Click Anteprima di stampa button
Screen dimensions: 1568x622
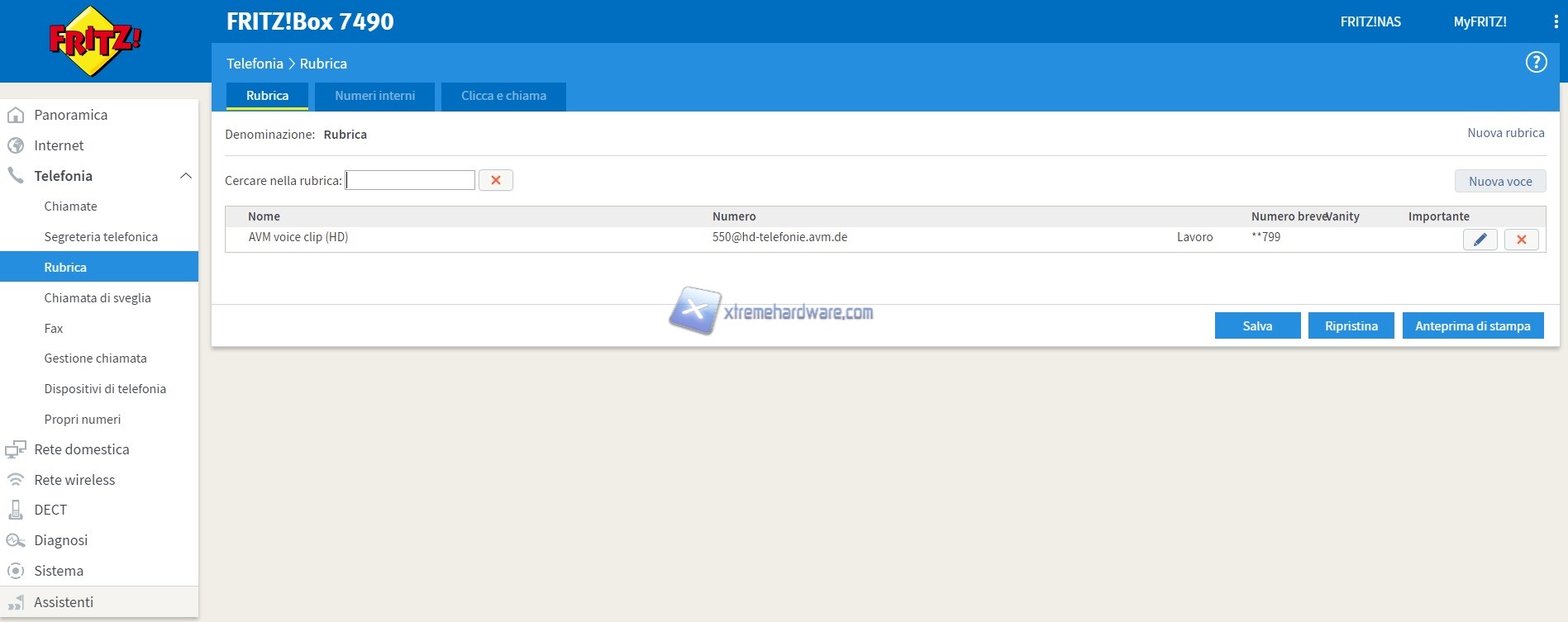pos(1472,326)
